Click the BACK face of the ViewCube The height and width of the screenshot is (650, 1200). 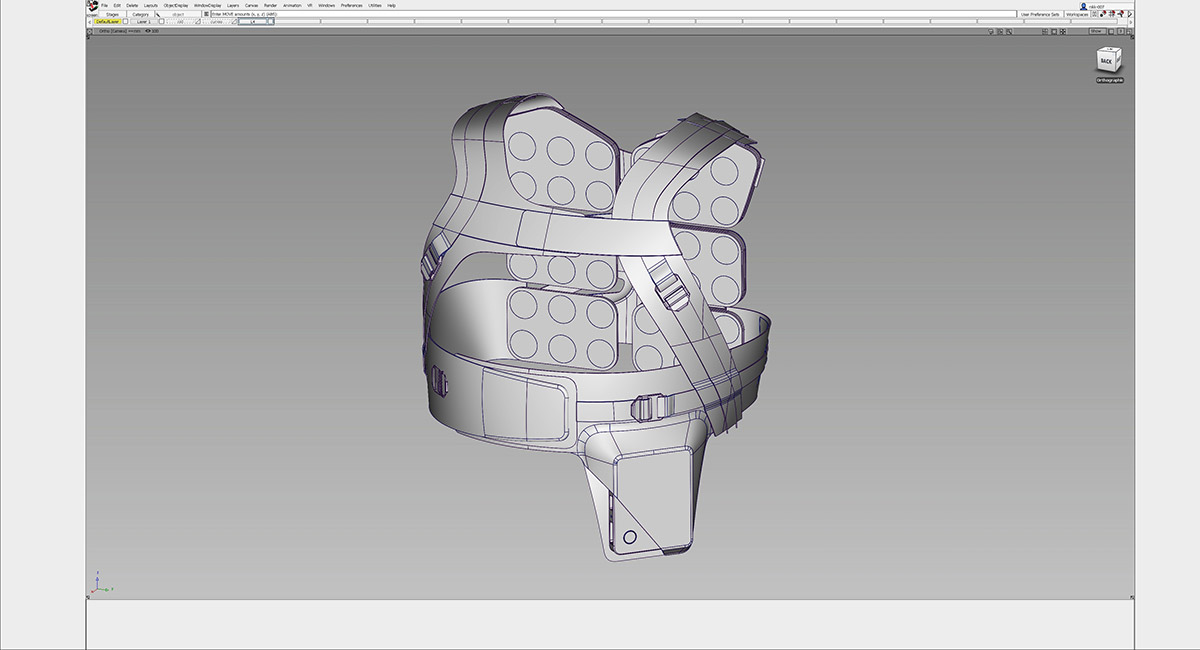tap(1106, 61)
